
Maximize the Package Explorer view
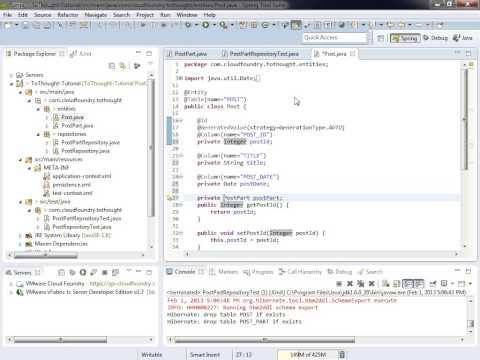[149, 53]
